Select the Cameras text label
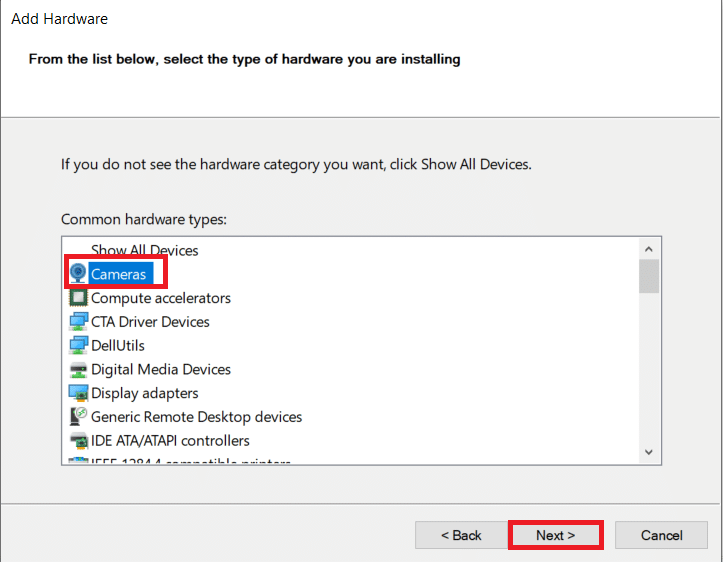The width and height of the screenshot is (723, 562). pyautogui.click(x=118, y=274)
